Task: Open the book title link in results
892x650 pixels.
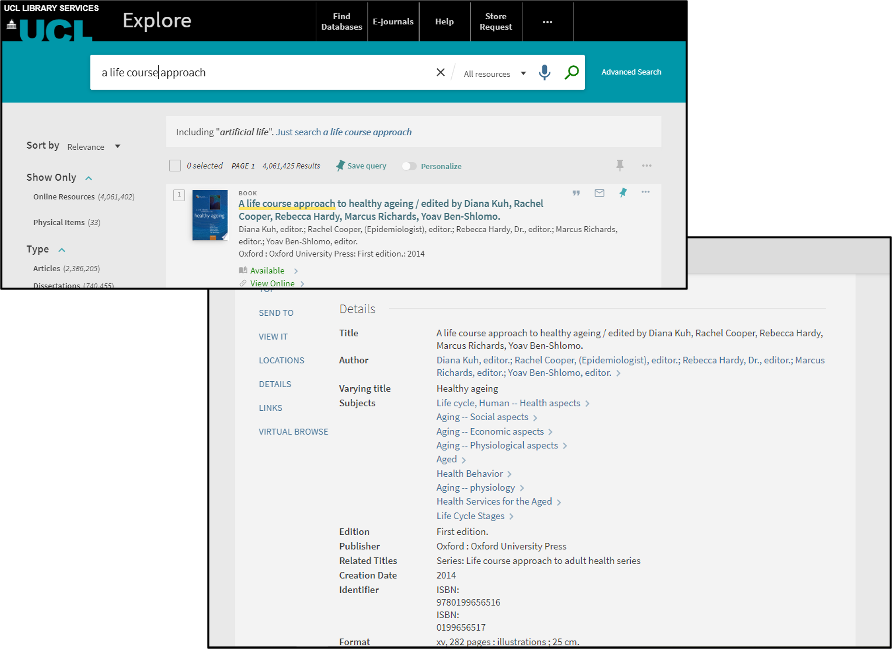Action: 391,210
